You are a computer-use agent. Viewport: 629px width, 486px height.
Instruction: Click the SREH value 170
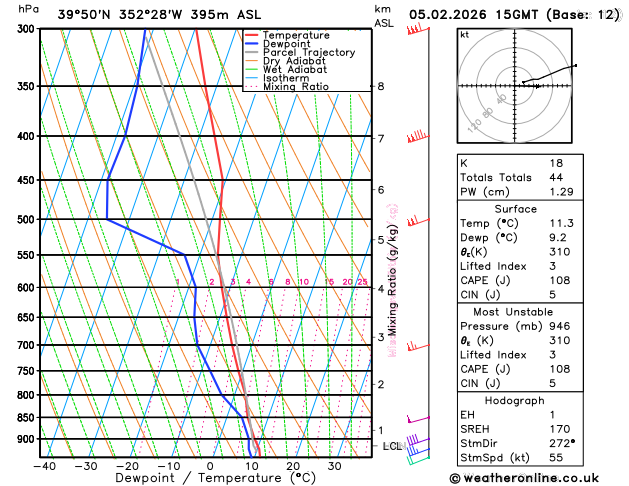[560, 429]
